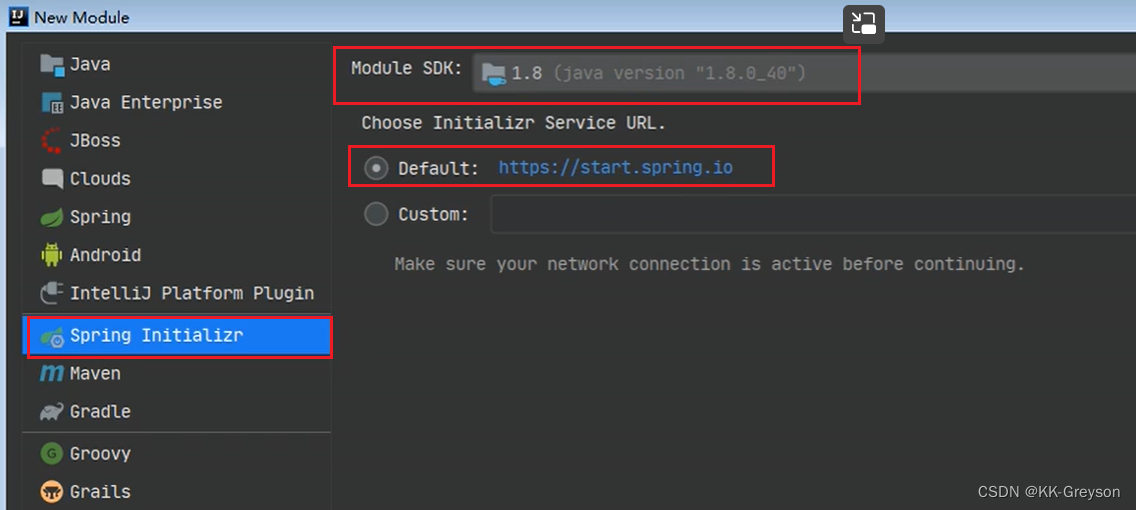The height and width of the screenshot is (510, 1136).
Task: Click the Java Enterprise icon
Action: tap(52, 103)
